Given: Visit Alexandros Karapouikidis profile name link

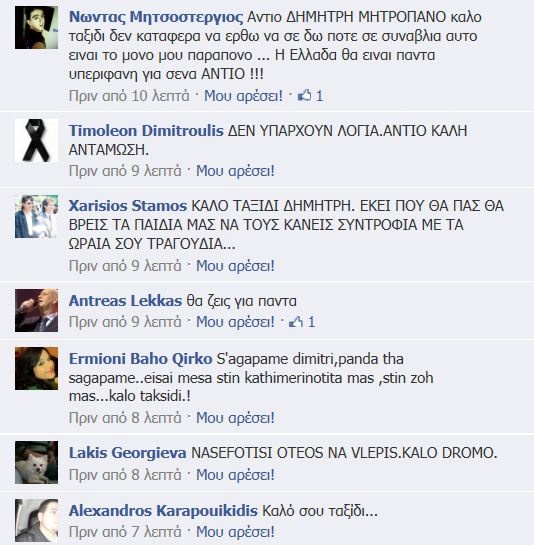Looking at the screenshot, I should coord(163,511).
